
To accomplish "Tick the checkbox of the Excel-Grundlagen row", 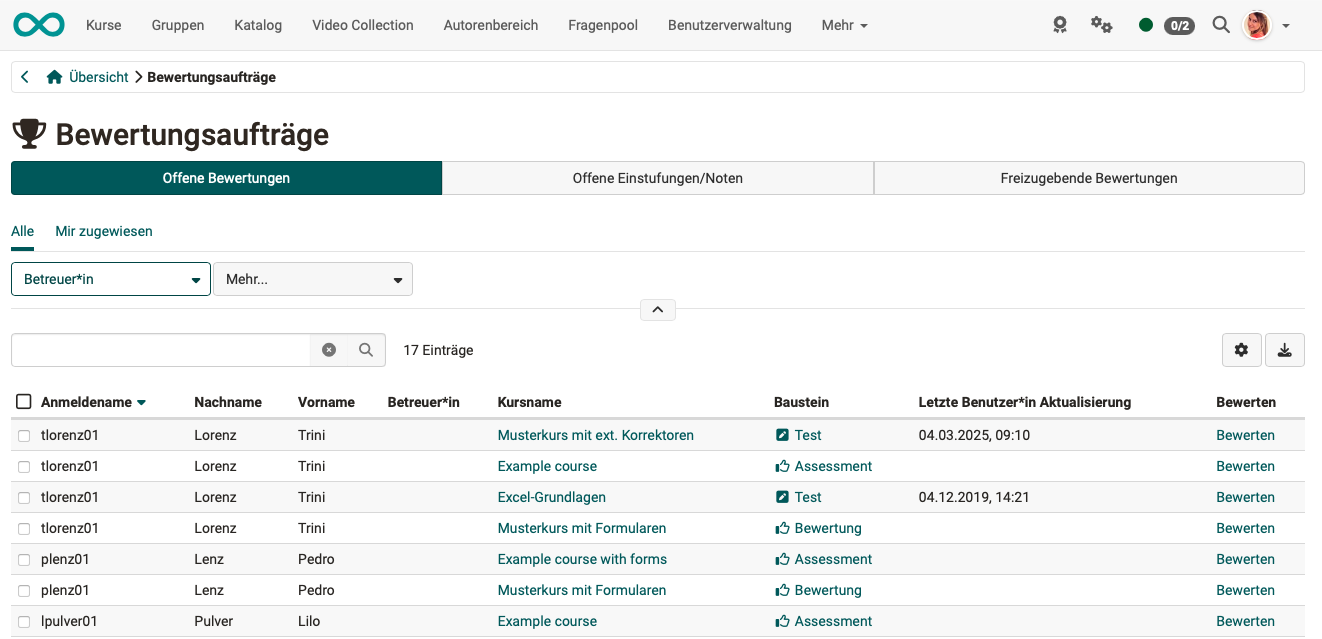I will (24, 497).
